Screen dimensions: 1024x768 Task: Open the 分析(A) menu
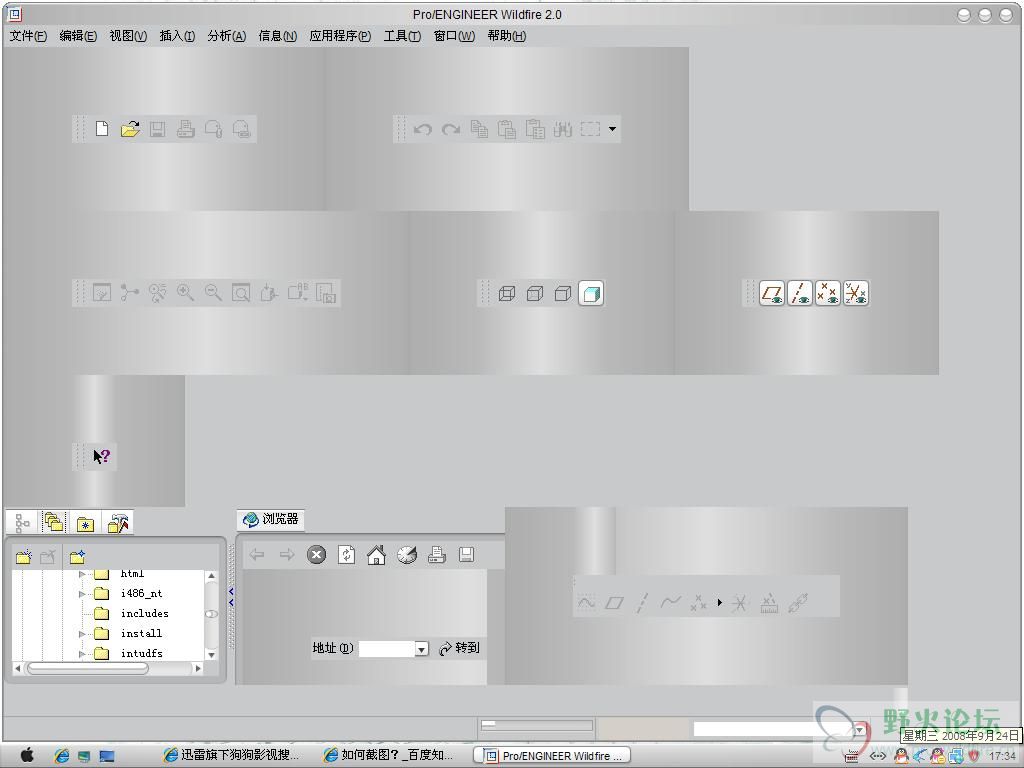[x=227, y=36]
